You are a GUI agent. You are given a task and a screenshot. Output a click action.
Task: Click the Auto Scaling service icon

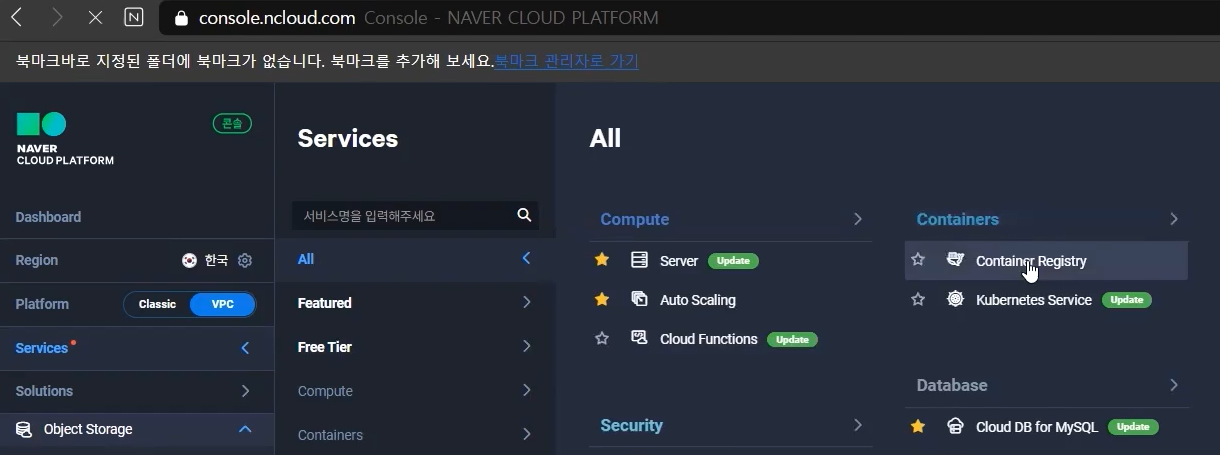point(640,299)
